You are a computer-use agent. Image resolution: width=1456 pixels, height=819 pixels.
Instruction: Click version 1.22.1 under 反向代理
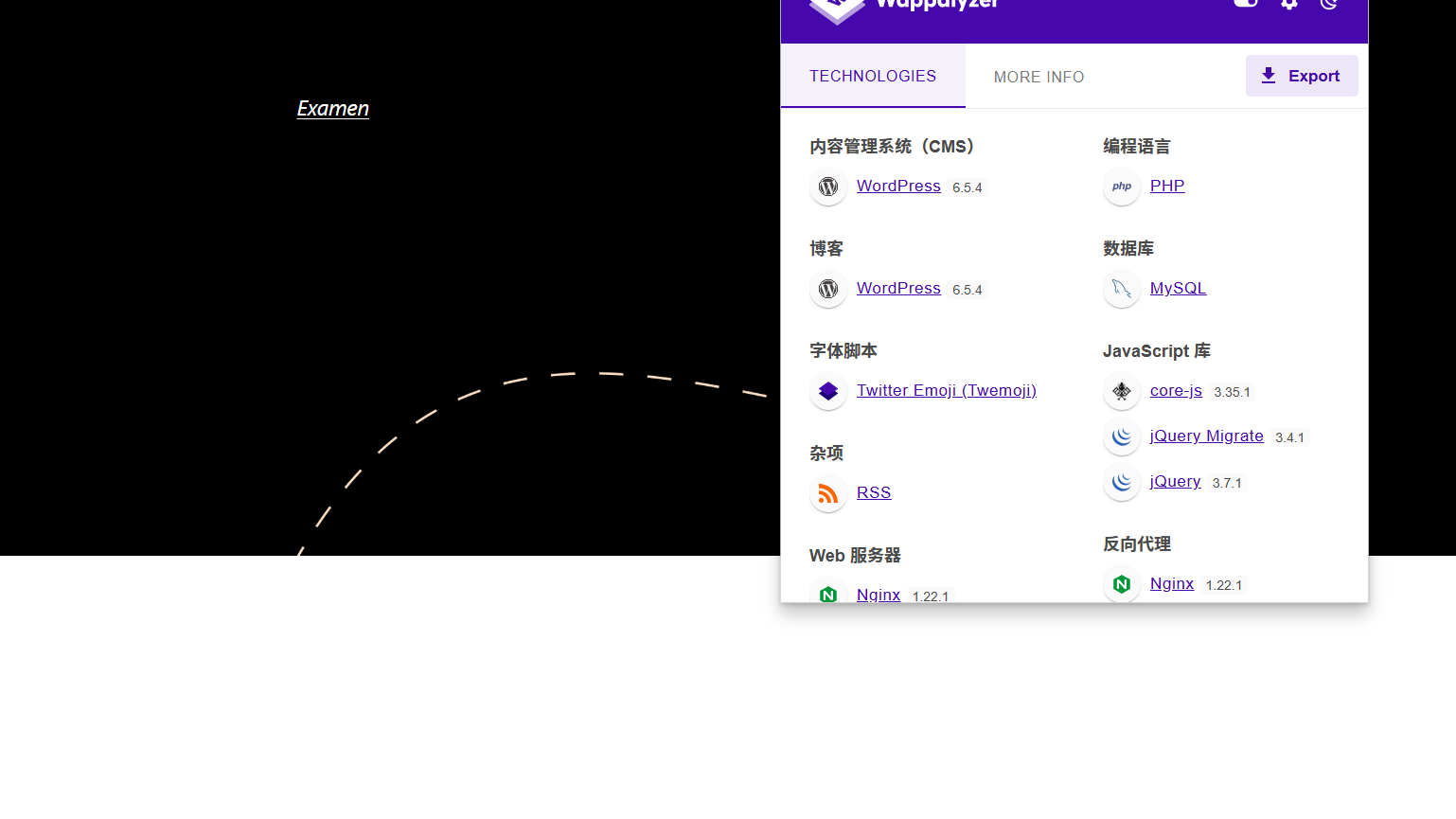point(1224,585)
